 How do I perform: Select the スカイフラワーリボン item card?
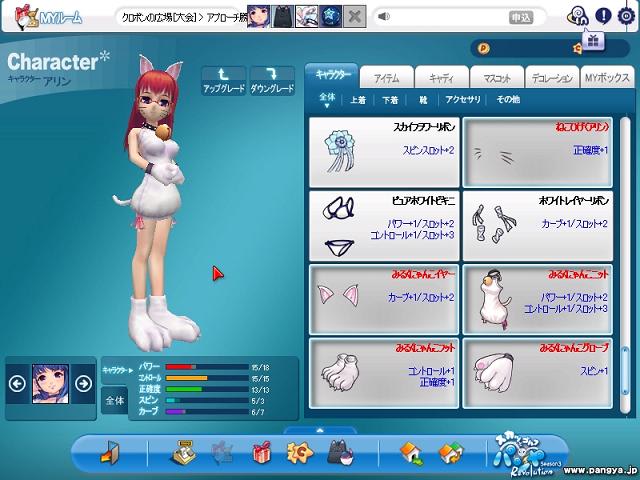tap(384, 152)
